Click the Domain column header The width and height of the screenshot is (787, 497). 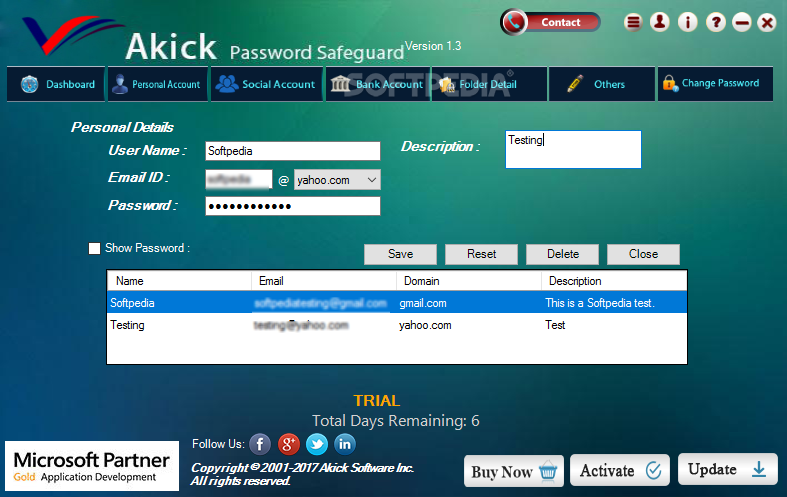click(x=469, y=281)
